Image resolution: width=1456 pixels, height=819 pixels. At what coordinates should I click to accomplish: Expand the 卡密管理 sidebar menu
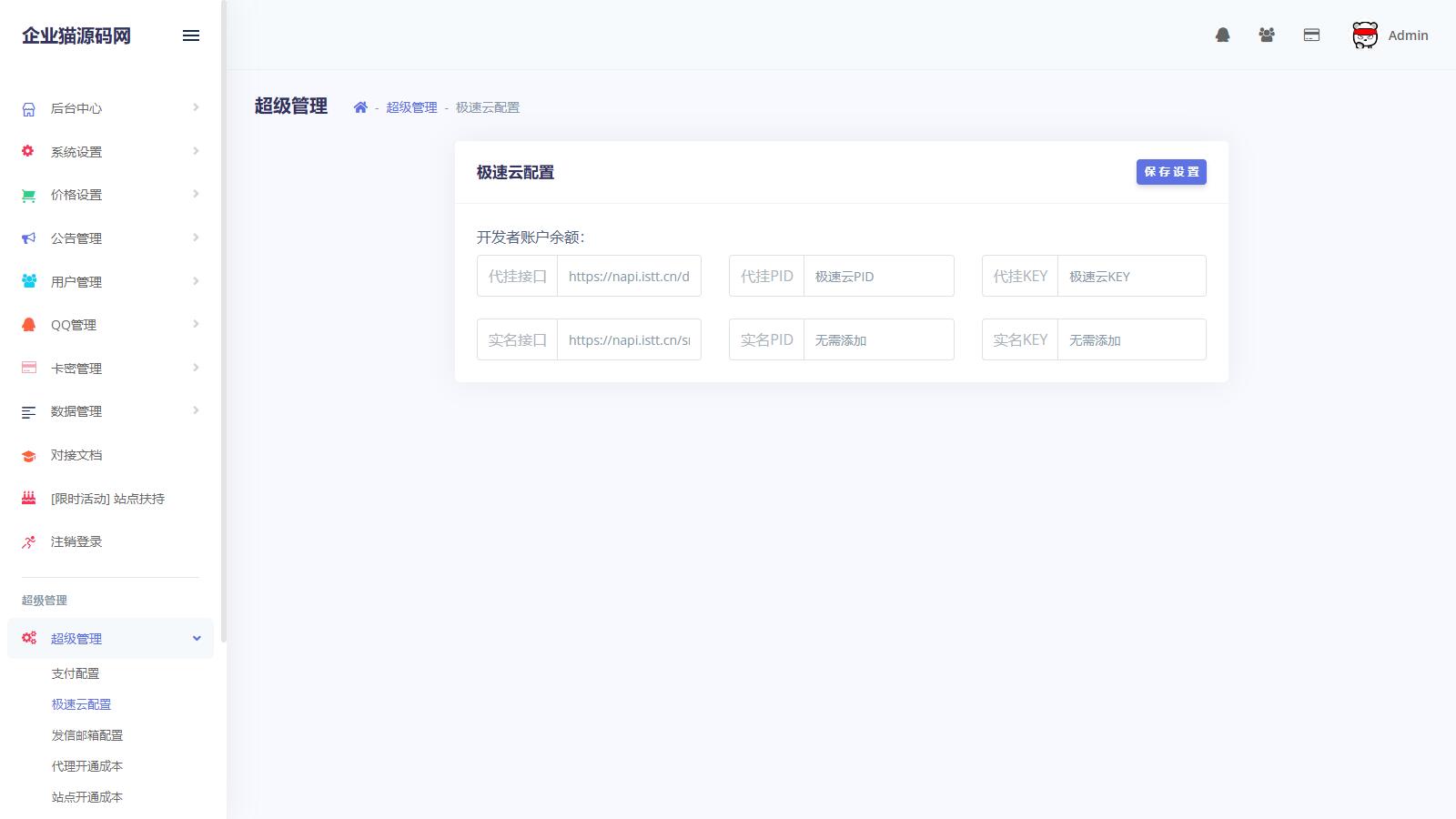pyautogui.click(x=109, y=369)
